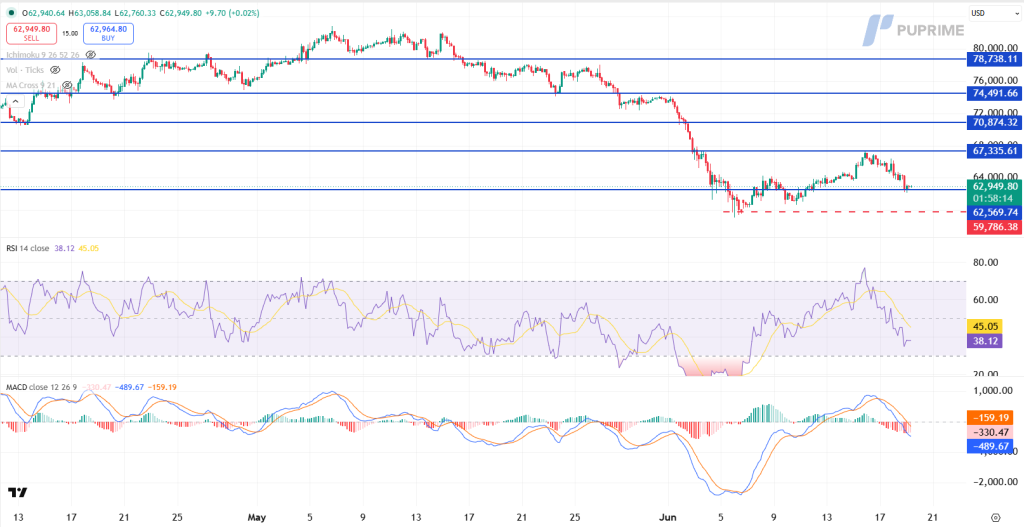Select the 74,491.66 price level label
1024x527 pixels.
point(995,93)
